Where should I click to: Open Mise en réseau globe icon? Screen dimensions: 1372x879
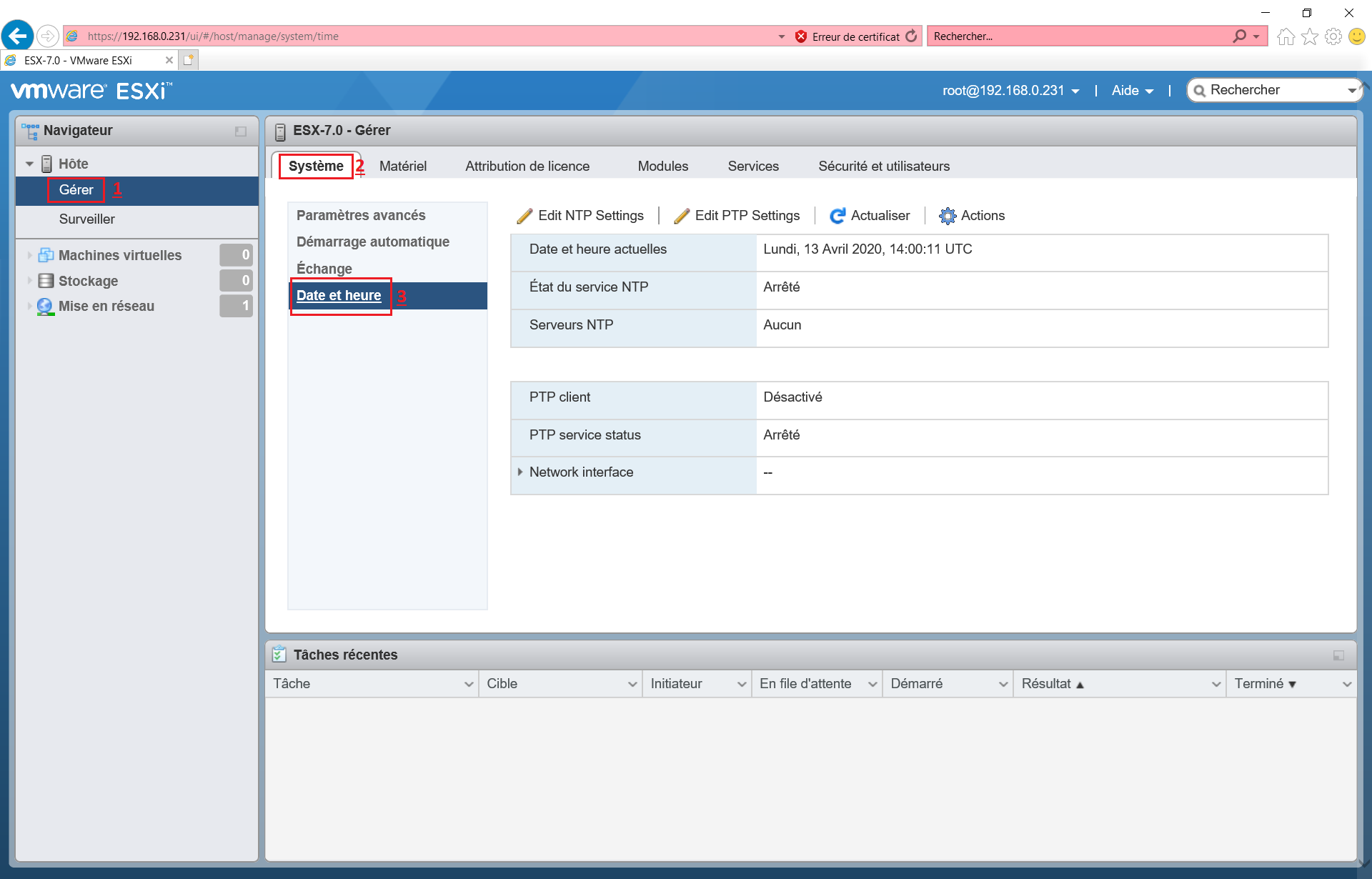46,306
